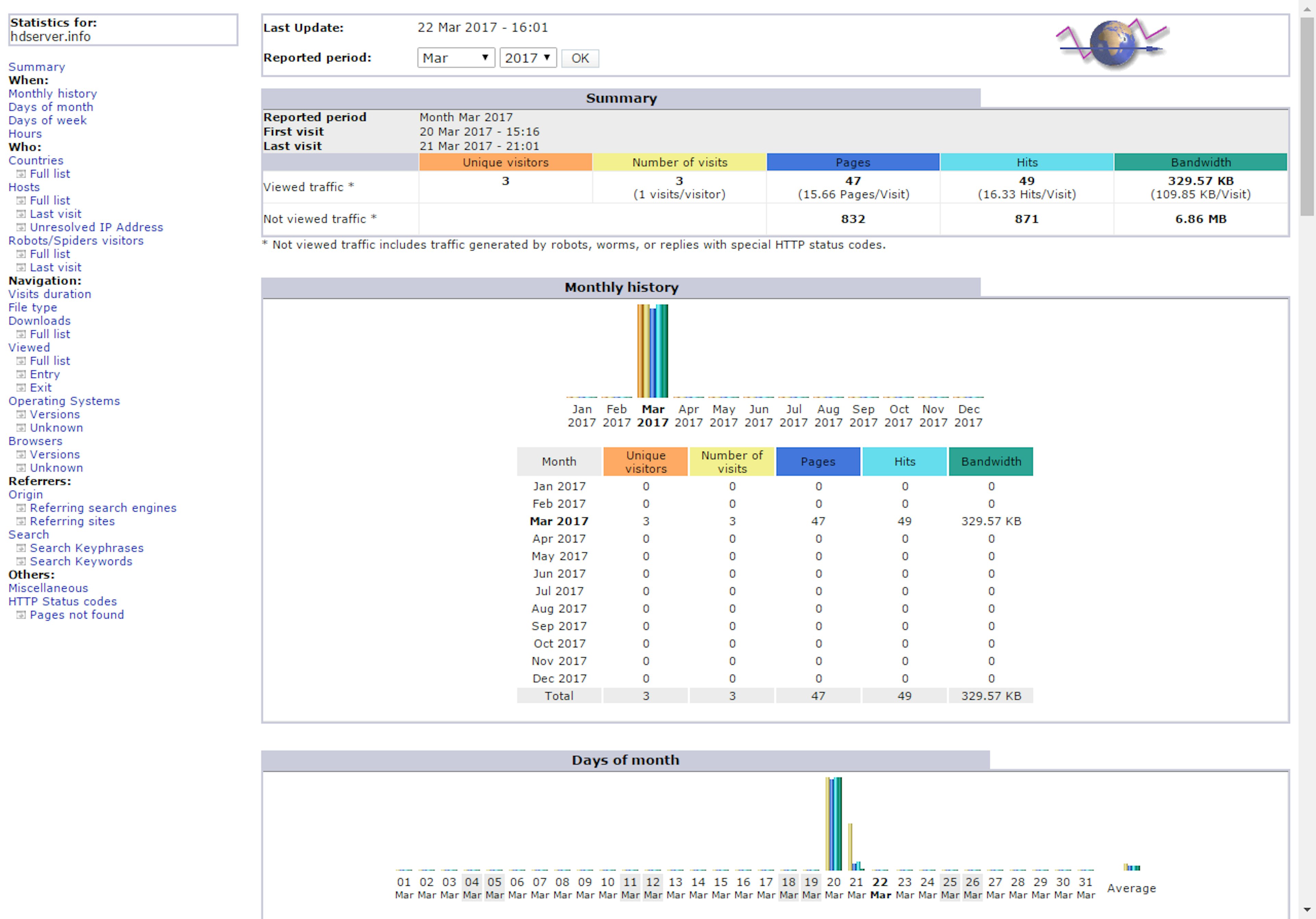Click icon beside Unresolved IP Address
The width and height of the screenshot is (1316, 919).
click(x=21, y=228)
